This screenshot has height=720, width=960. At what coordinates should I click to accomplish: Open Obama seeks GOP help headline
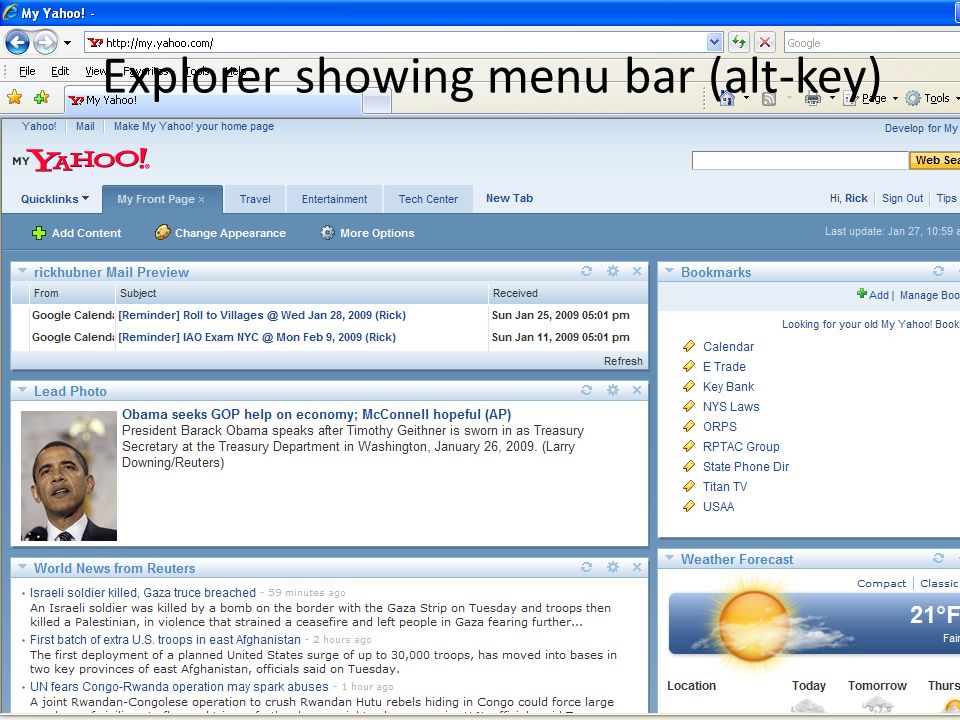317,414
